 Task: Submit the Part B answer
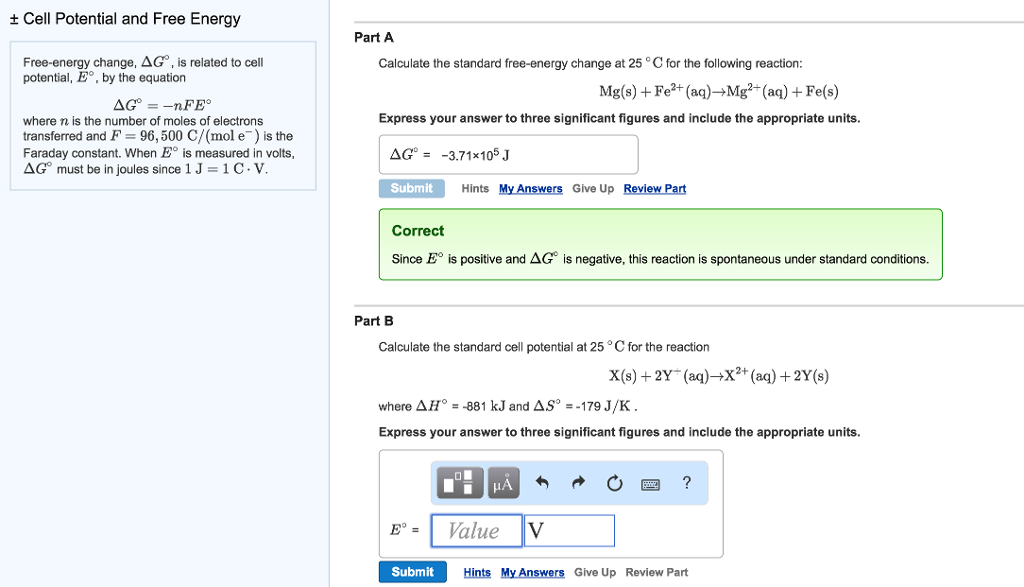tap(412, 571)
